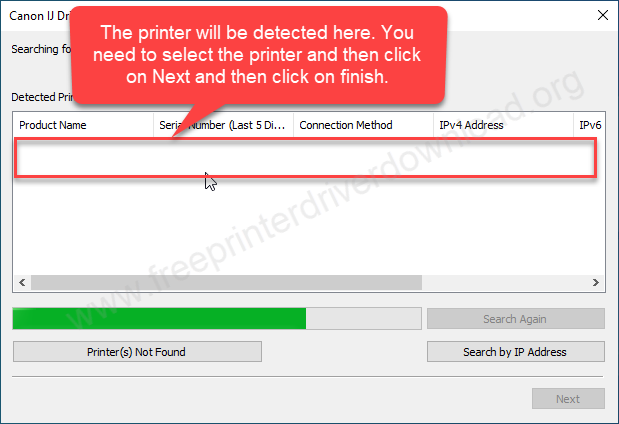
Task: Click the Search Again button
Action: click(x=516, y=319)
